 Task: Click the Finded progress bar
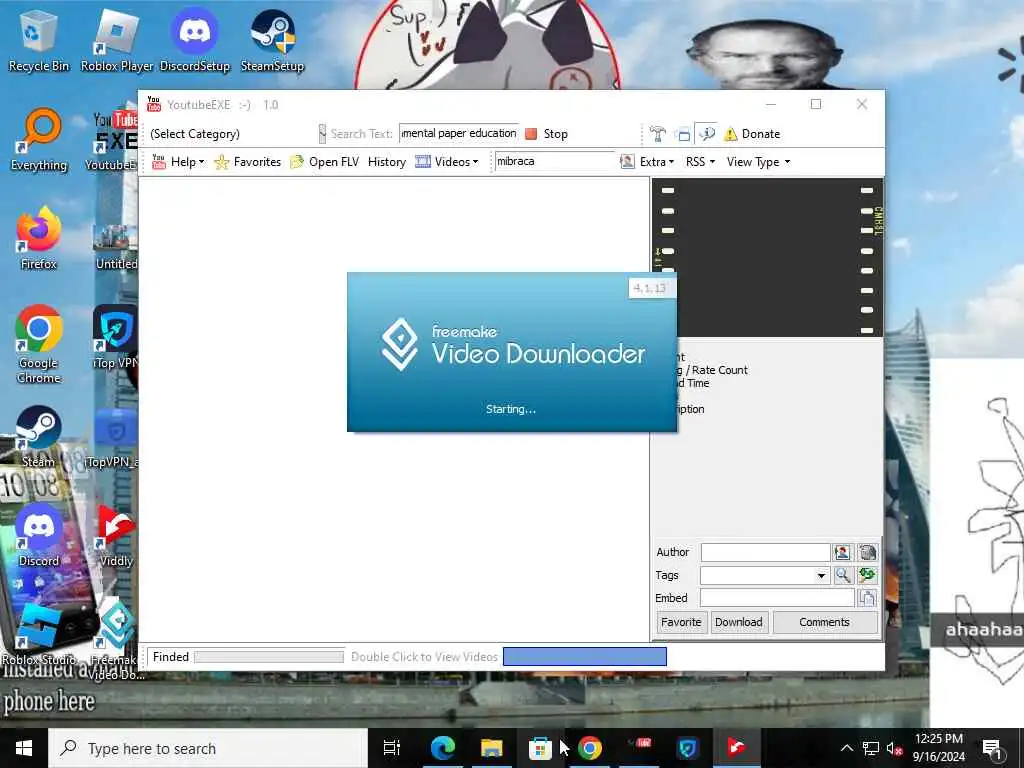[269, 656]
